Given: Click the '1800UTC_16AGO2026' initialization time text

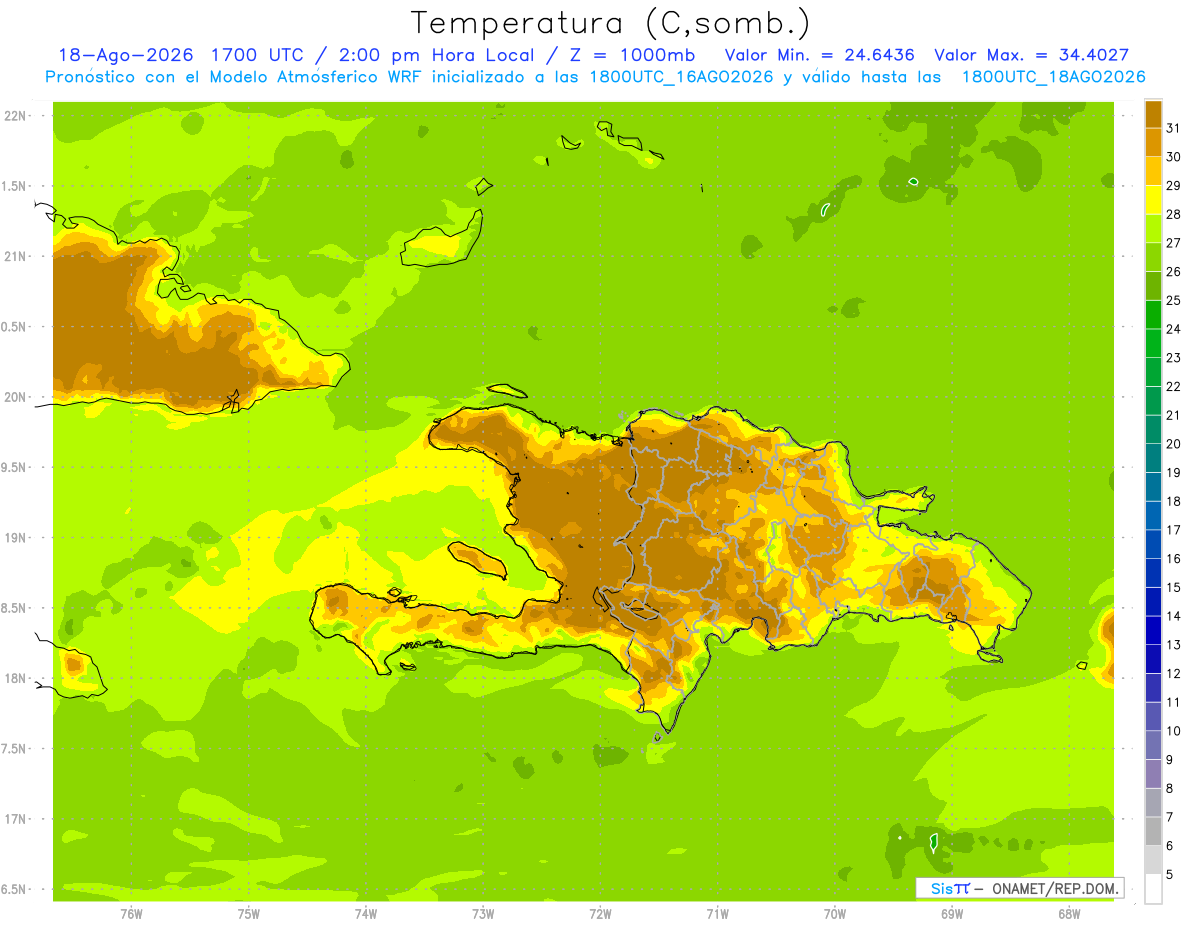Looking at the screenshot, I should [x=681, y=77].
